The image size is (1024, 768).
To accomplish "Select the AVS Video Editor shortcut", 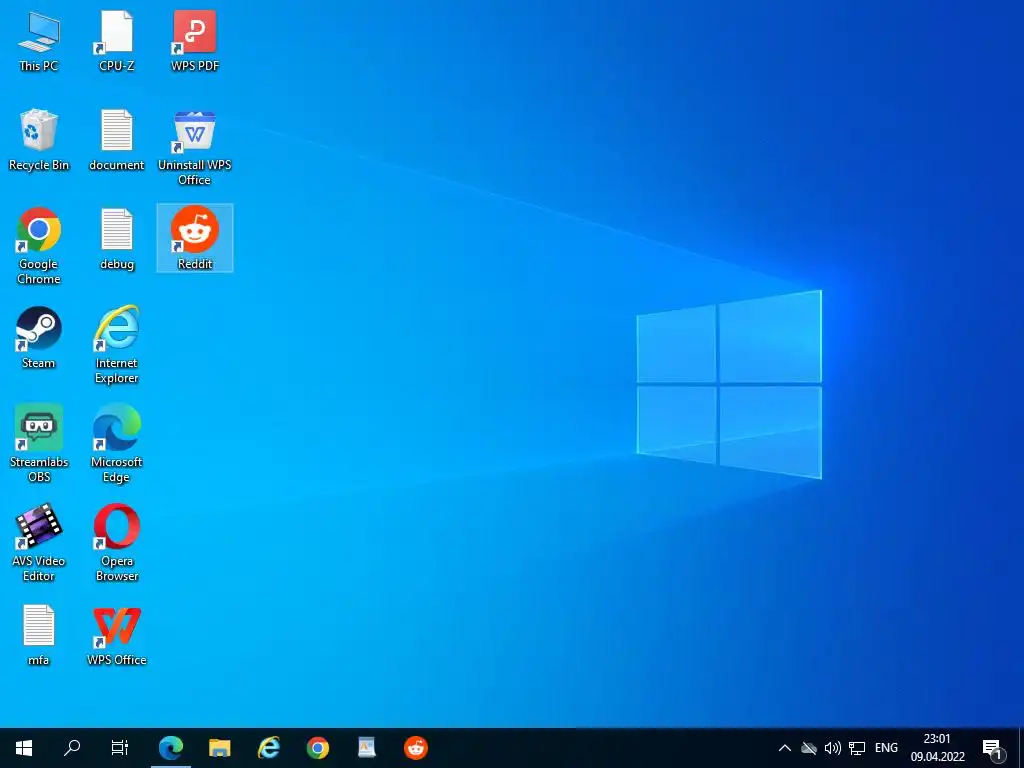I will pos(39,543).
